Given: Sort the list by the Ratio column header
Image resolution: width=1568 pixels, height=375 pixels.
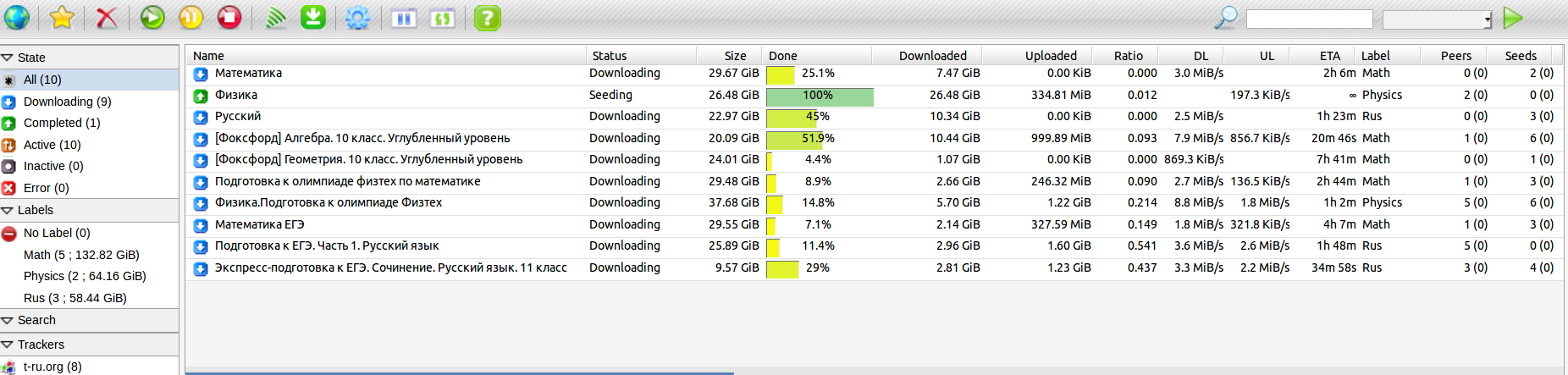Looking at the screenshot, I should coord(1128,56).
